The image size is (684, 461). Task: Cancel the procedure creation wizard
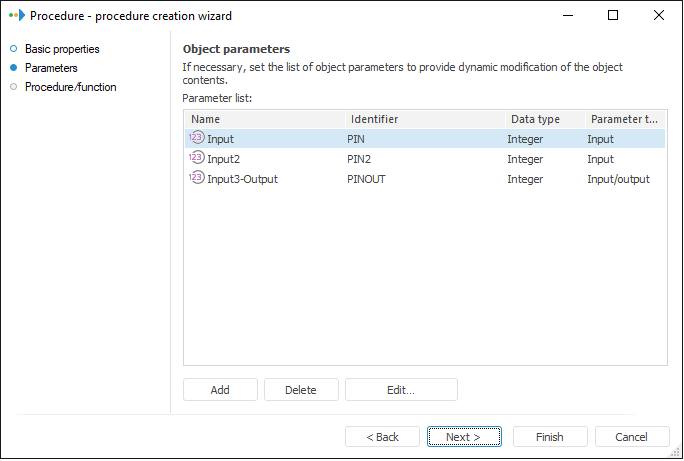(x=632, y=437)
